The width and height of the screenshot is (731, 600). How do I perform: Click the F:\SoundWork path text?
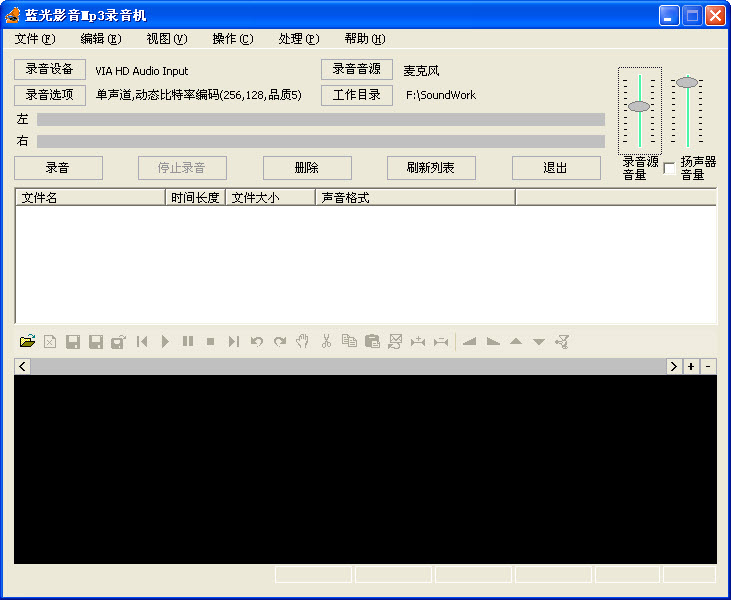[x=441, y=95]
